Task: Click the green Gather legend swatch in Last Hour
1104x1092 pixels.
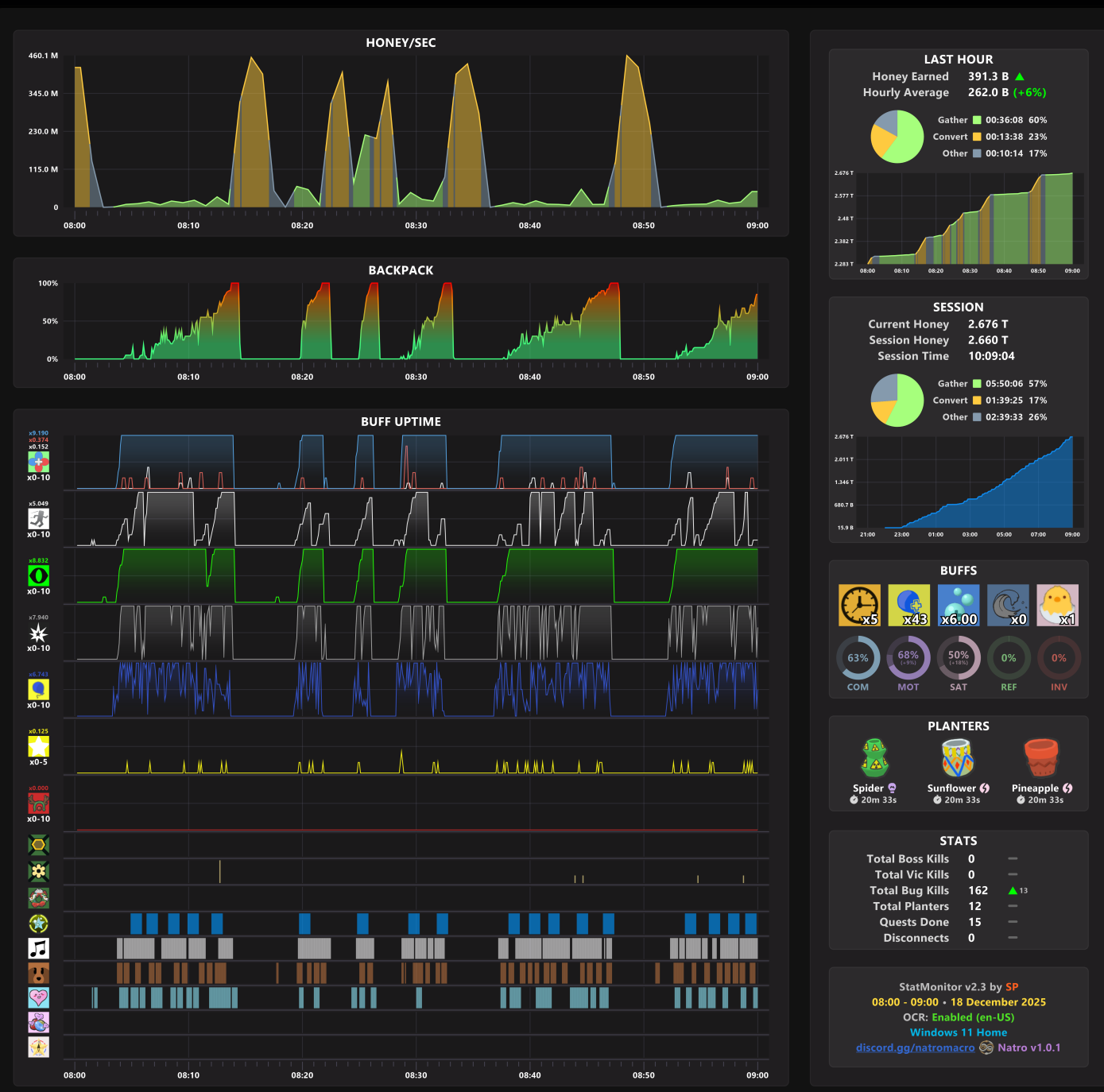Action: point(977,120)
